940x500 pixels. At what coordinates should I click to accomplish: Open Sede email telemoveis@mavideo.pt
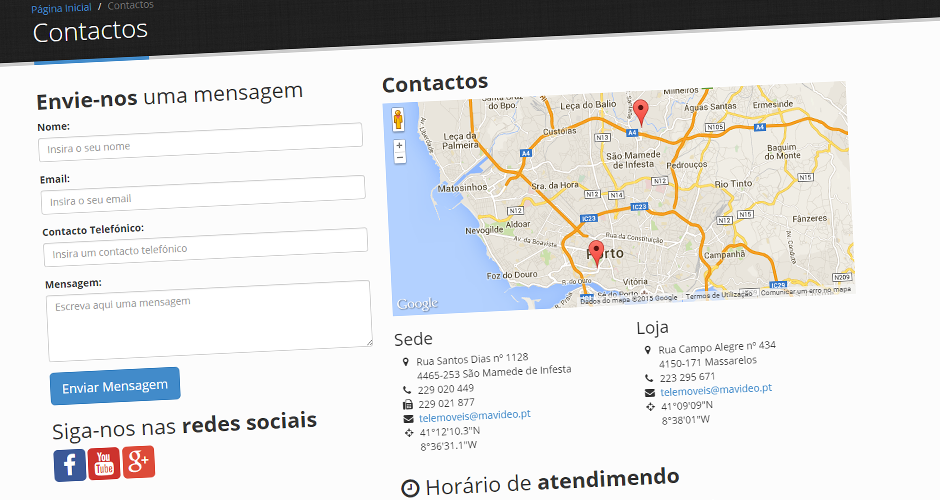[475, 415]
